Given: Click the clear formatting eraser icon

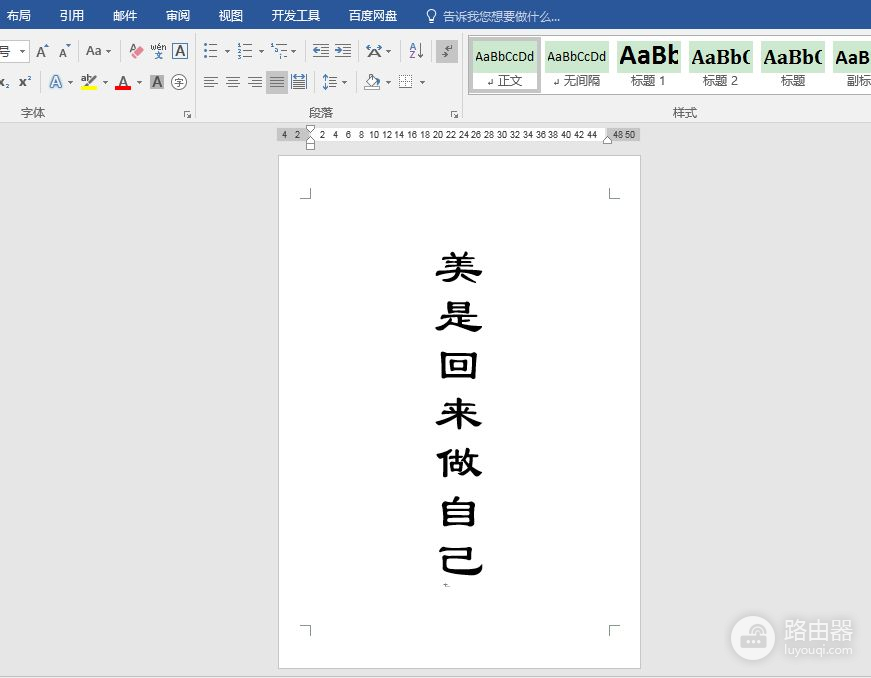Looking at the screenshot, I should tap(137, 51).
